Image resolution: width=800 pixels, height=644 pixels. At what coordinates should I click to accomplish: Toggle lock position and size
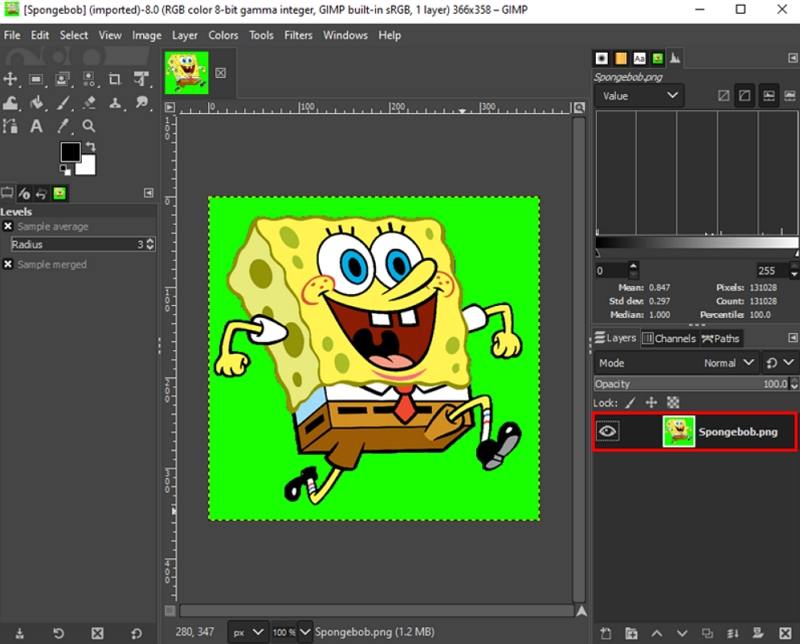652,403
